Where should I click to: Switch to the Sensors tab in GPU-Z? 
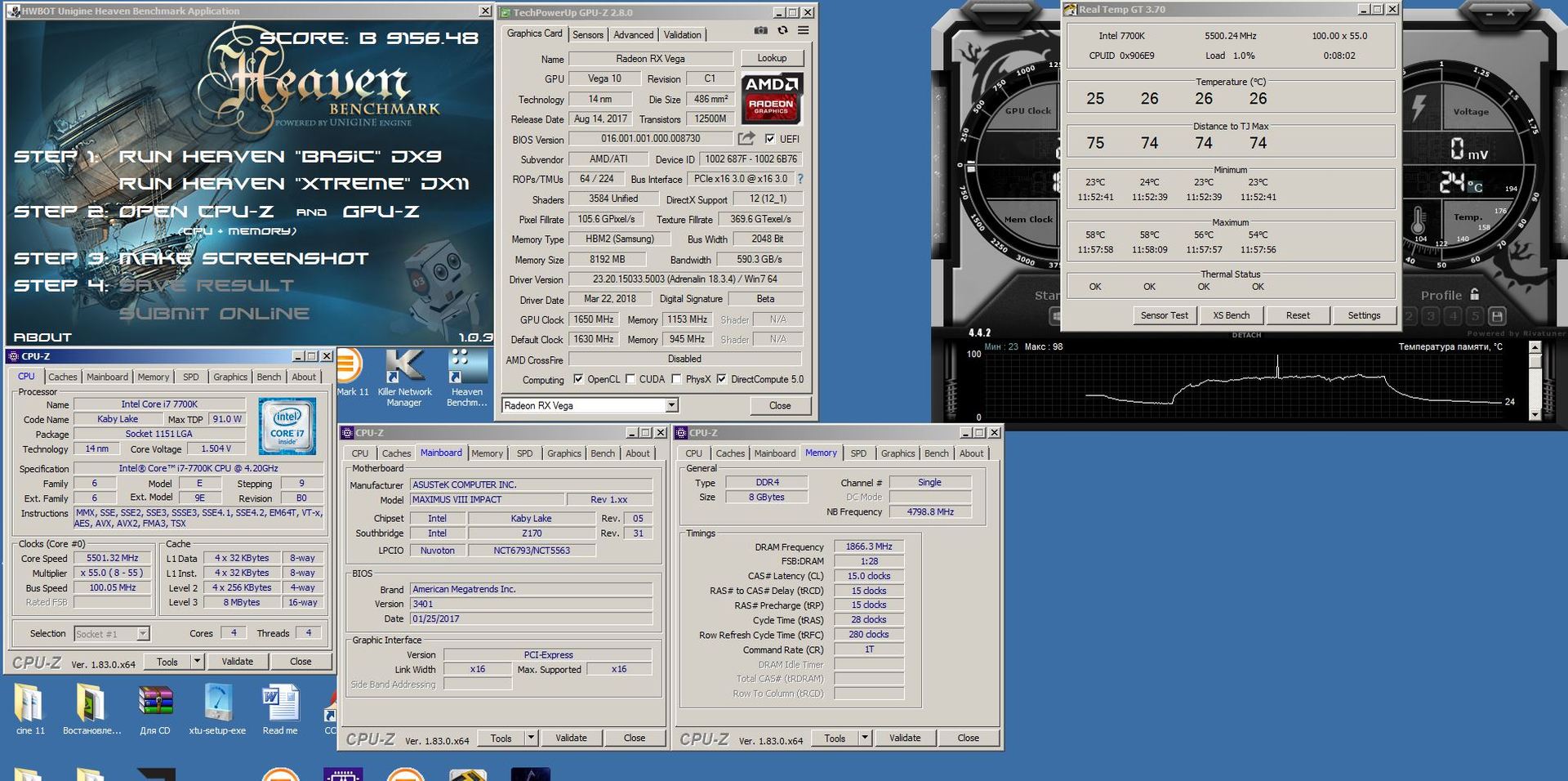coord(588,34)
